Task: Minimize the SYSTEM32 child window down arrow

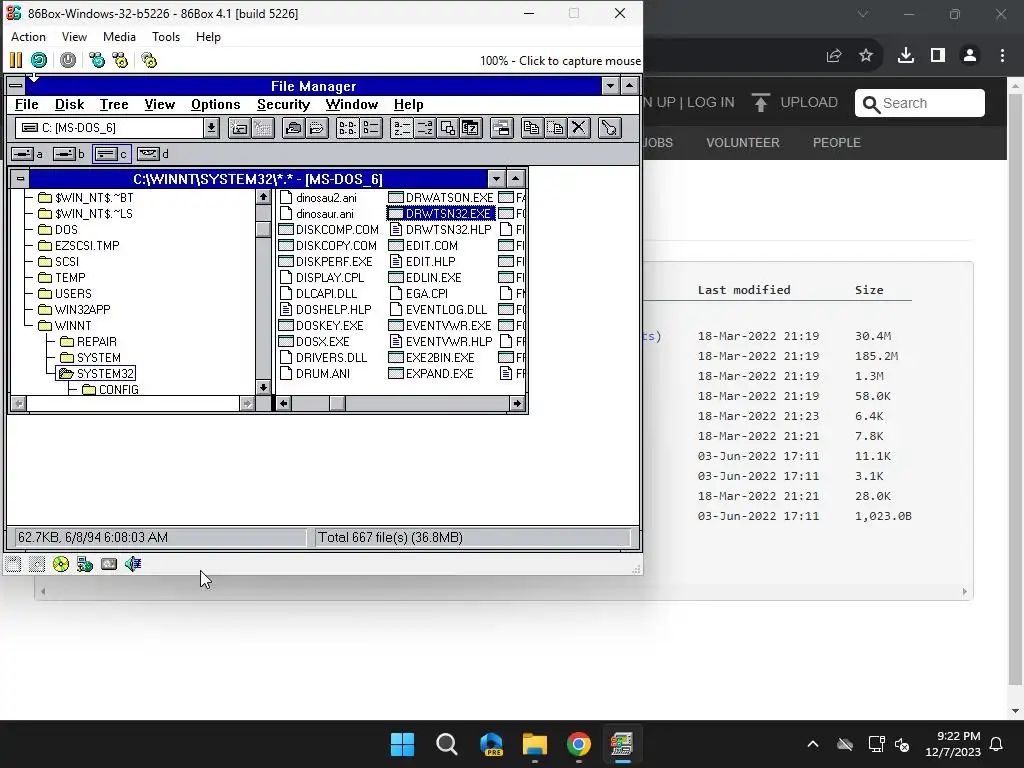Action: pyautogui.click(x=496, y=178)
